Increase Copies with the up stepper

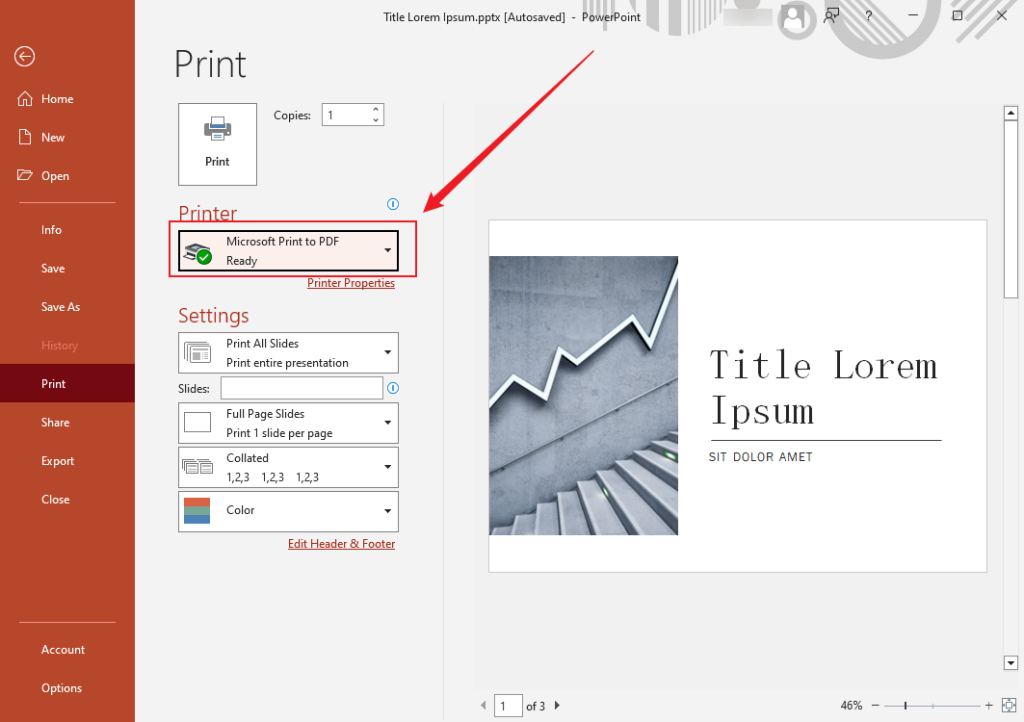375,108
